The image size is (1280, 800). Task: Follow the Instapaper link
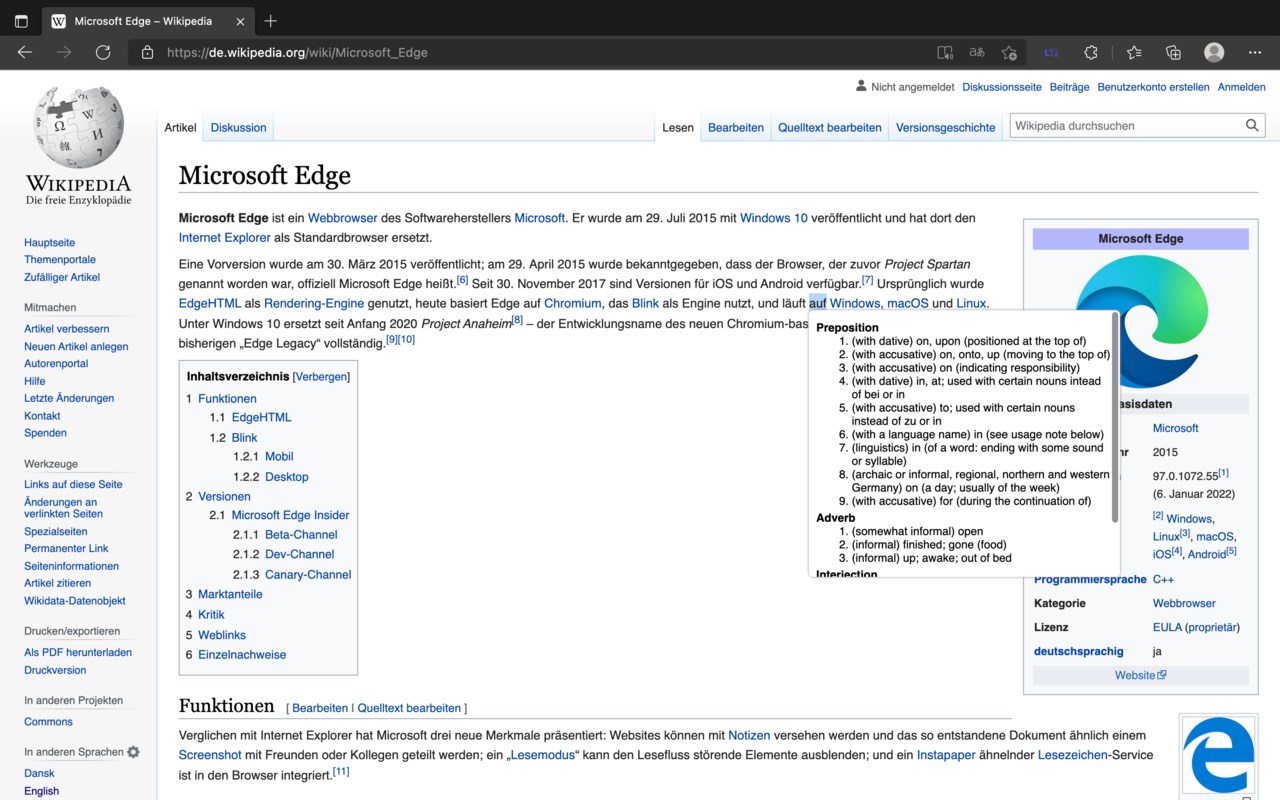946,755
